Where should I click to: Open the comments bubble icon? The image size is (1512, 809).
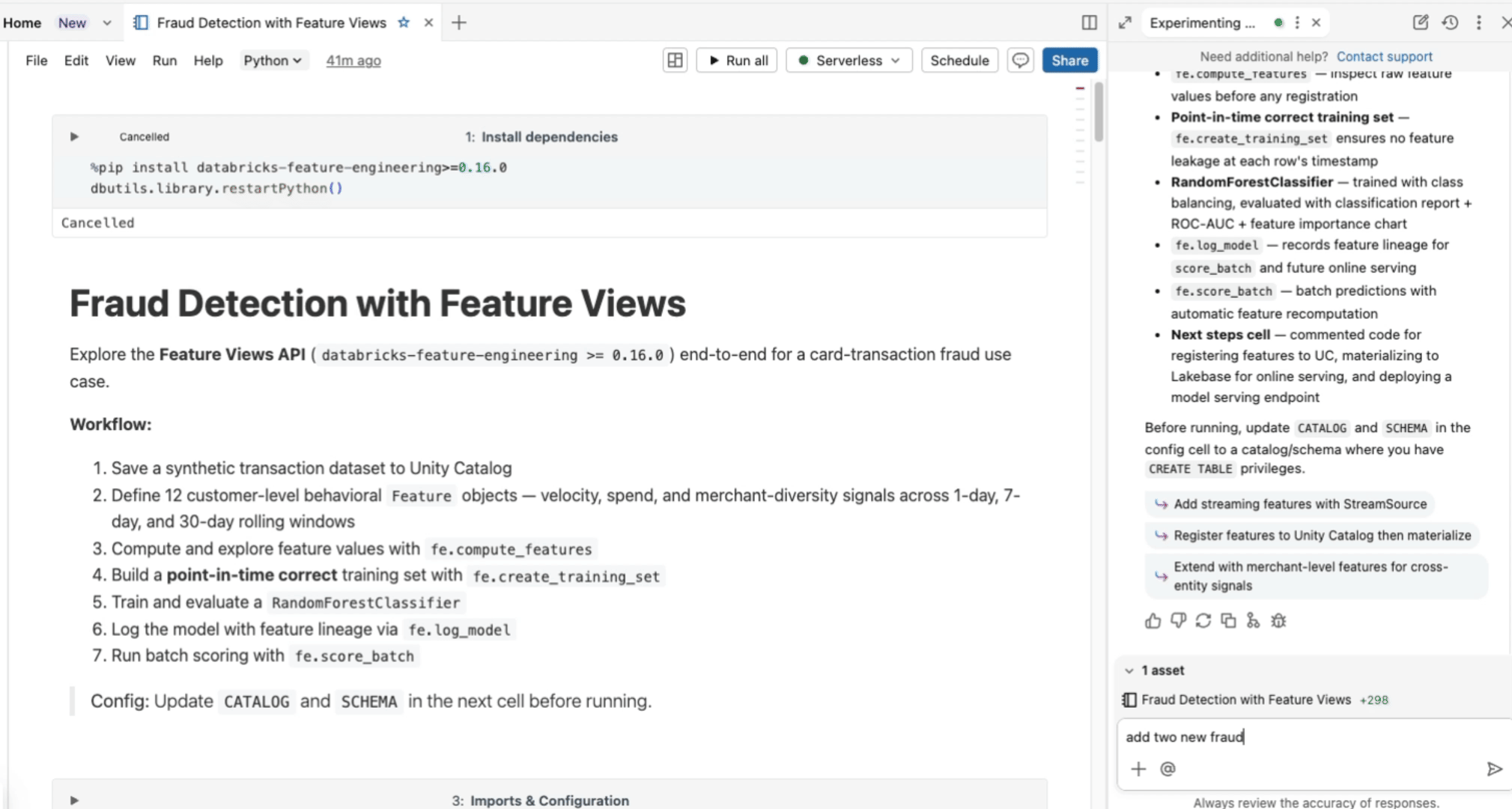coord(1020,61)
